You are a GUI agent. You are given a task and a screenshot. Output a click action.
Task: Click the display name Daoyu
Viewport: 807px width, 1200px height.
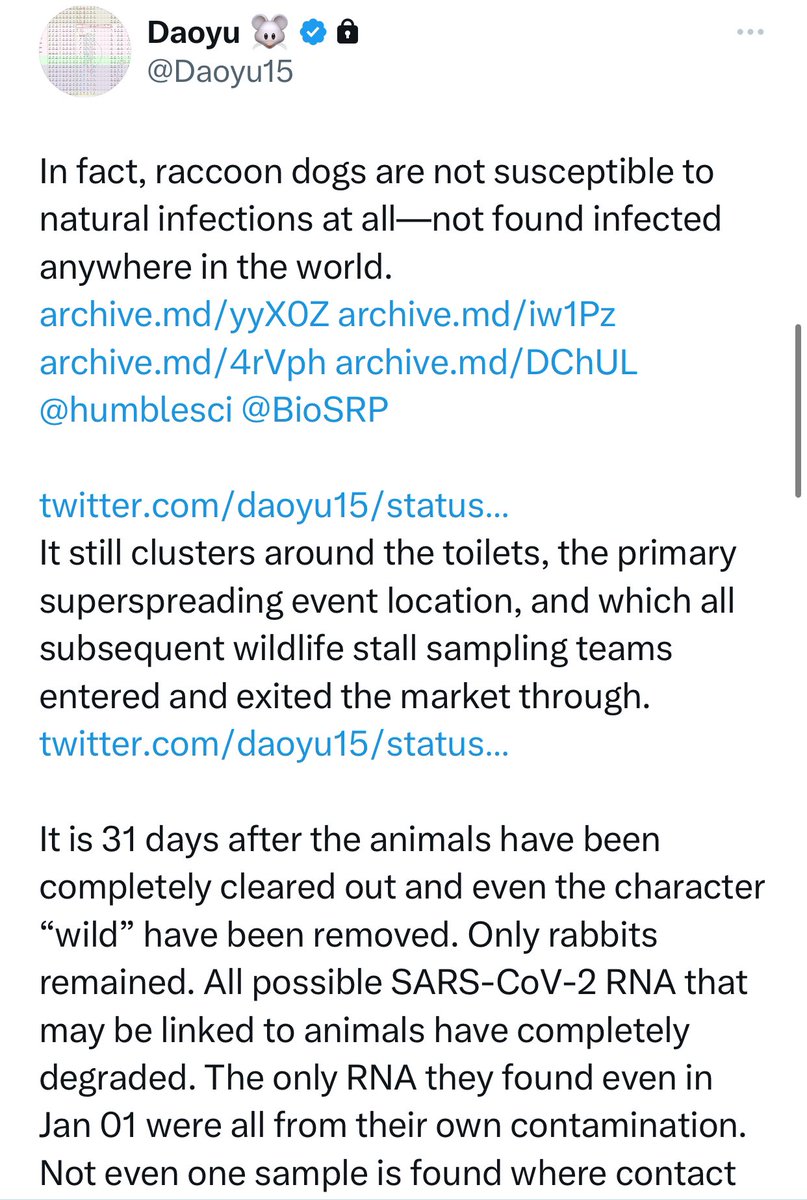(193, 33)
